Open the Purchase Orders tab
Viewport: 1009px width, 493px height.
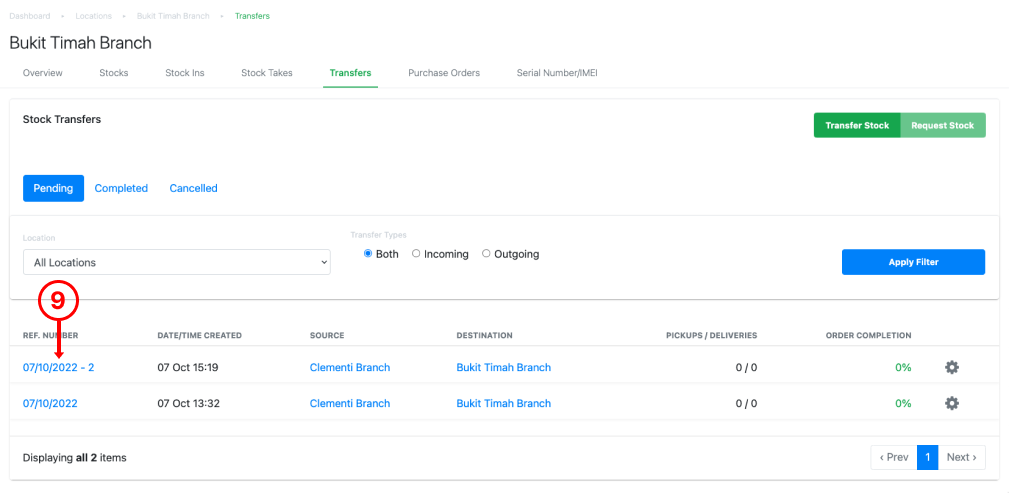pyautogui.click(x=444, y=73)
